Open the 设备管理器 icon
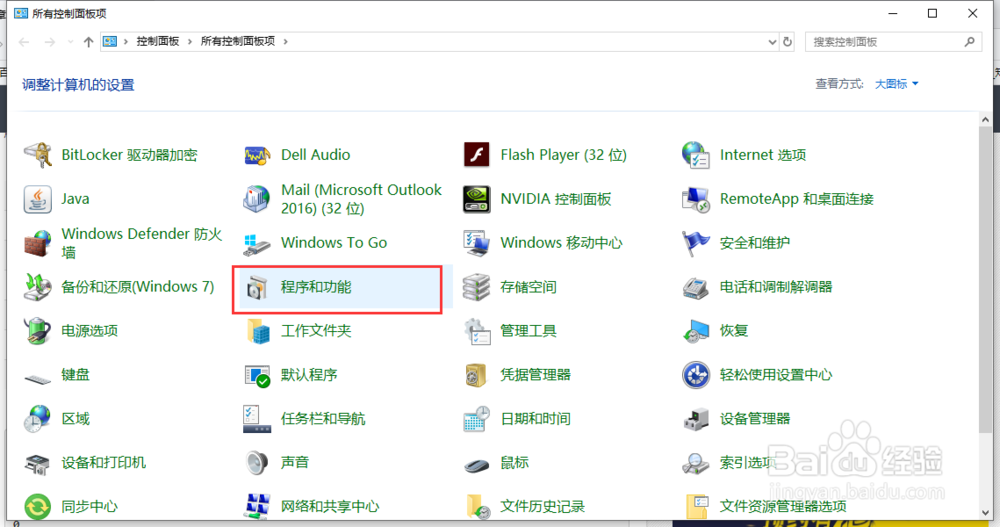The height and width of the screenshot is (527, 1000). [x=696, y=419]
